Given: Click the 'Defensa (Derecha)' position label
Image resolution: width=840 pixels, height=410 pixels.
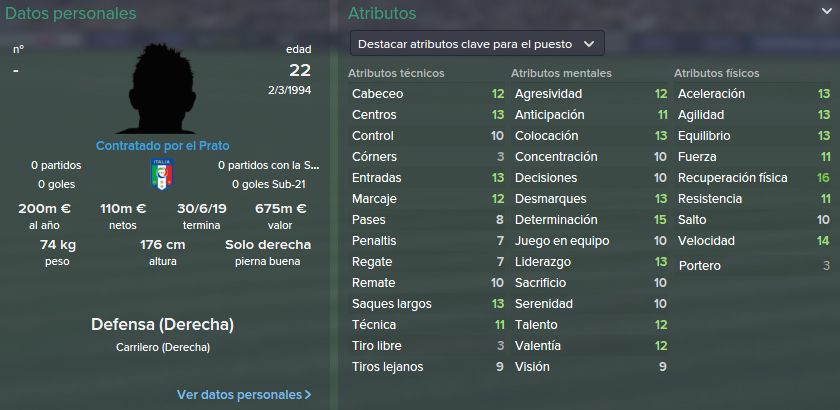Looking at the screenshot, I should [162, 325].
